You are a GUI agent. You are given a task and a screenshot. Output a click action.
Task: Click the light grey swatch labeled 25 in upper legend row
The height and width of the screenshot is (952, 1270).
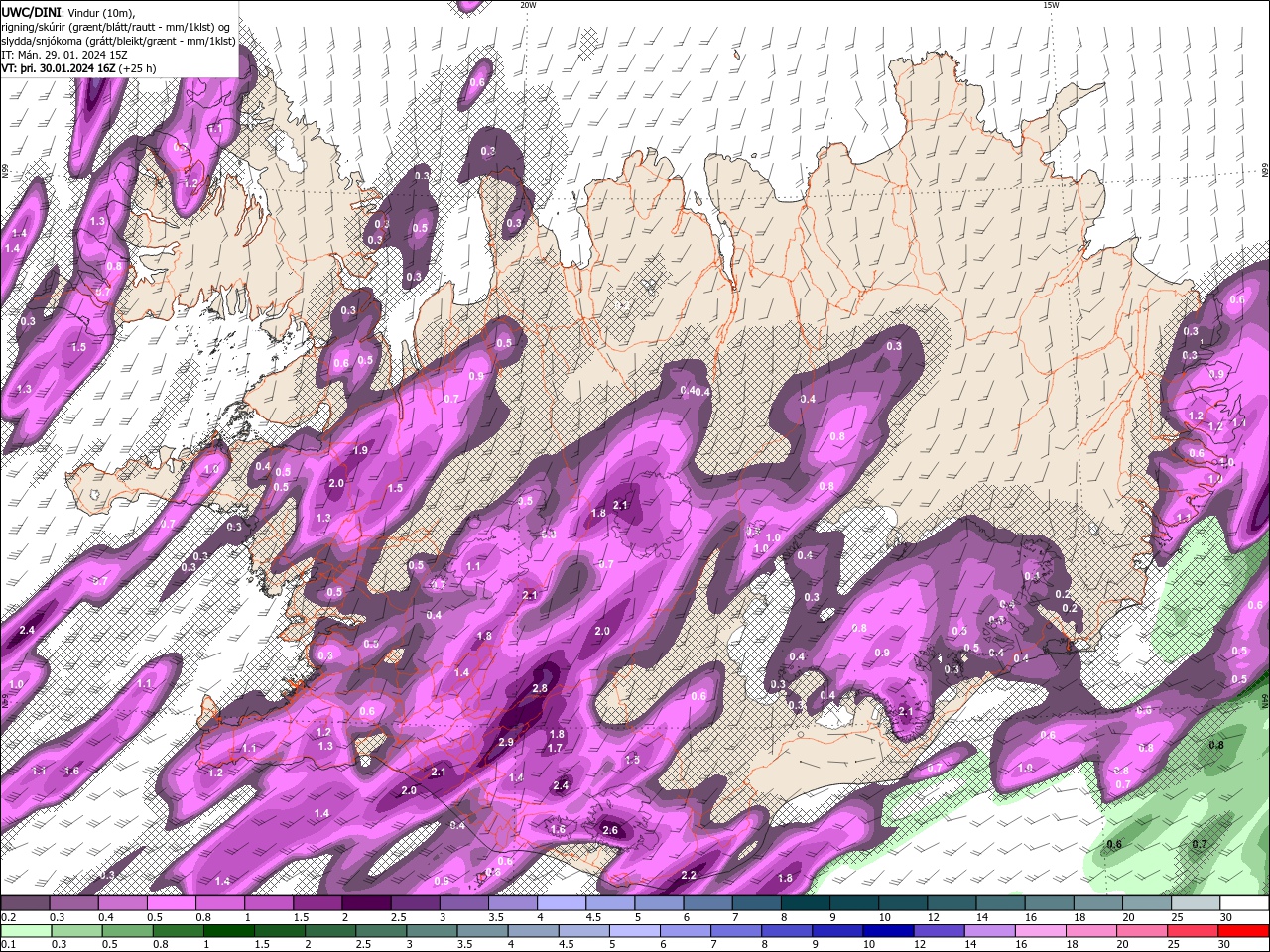(1195, 903)
